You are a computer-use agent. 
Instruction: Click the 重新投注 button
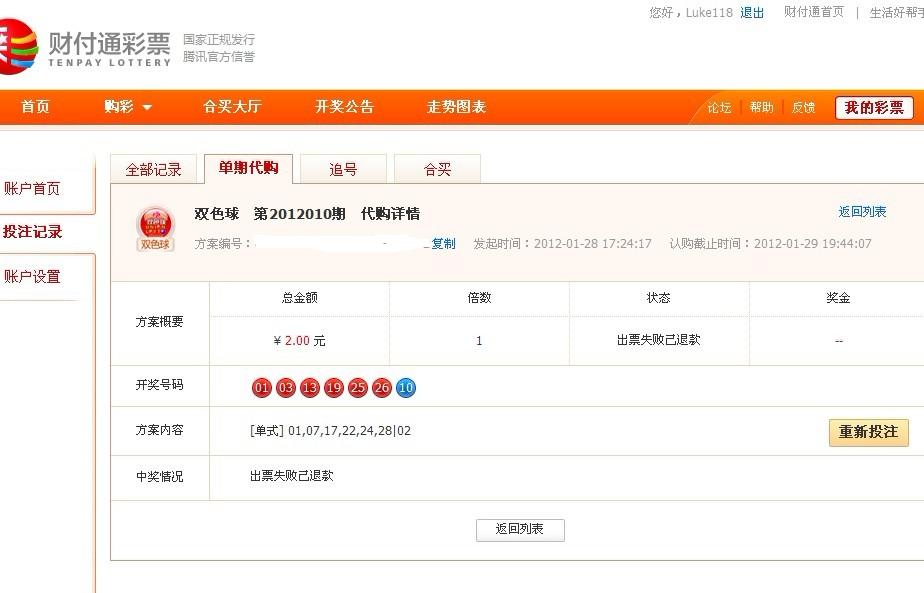[869, 432]
